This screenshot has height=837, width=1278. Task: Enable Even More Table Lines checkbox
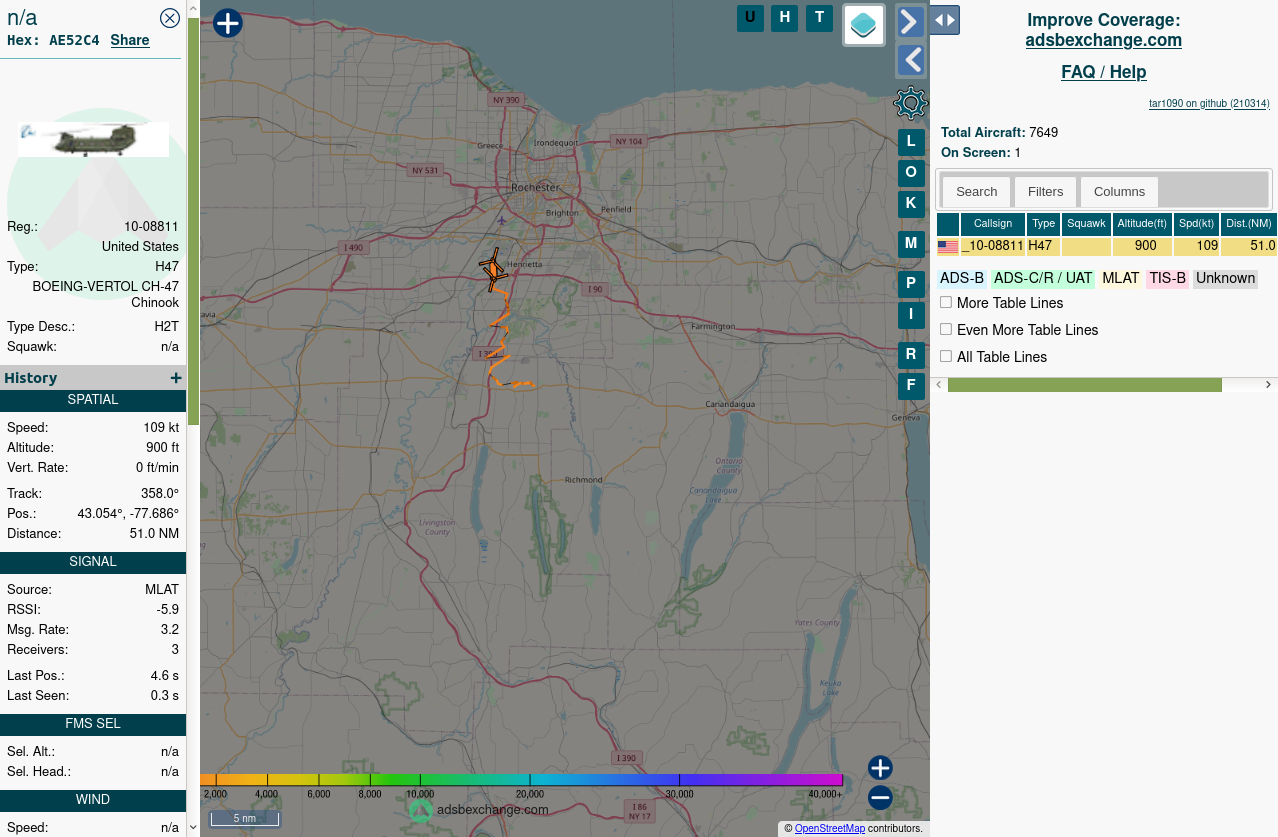click(x=946, y=329)
